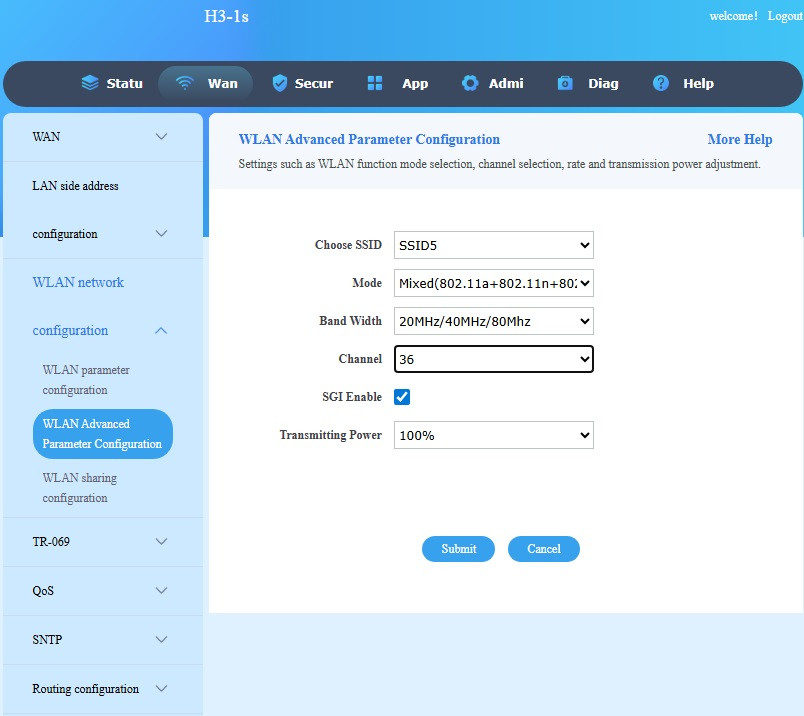The height and width of the screenshot is (716, 804).
Task: Click the Admin gear icon
Action: click(470, 83)
